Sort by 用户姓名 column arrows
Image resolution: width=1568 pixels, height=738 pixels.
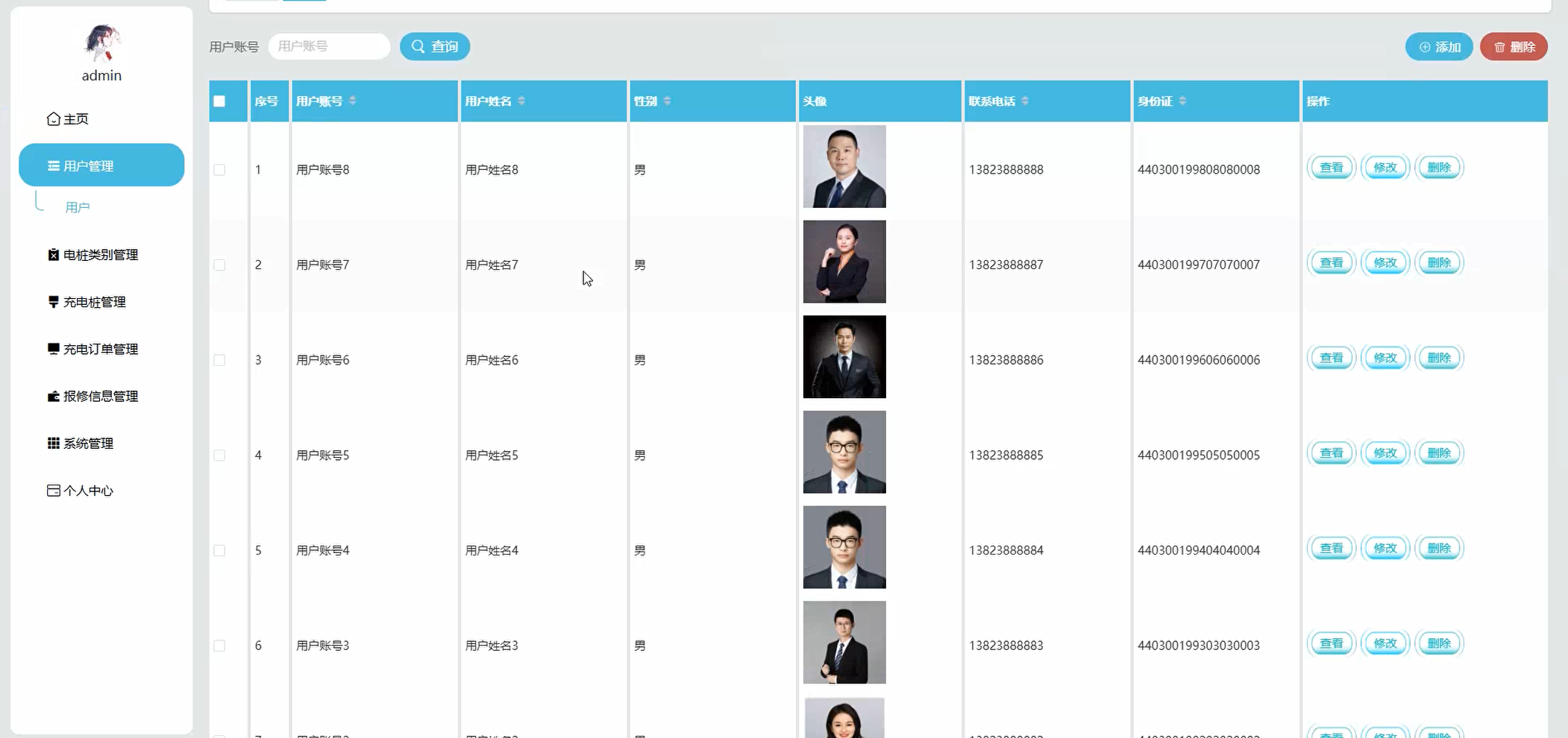coord(521,101)
